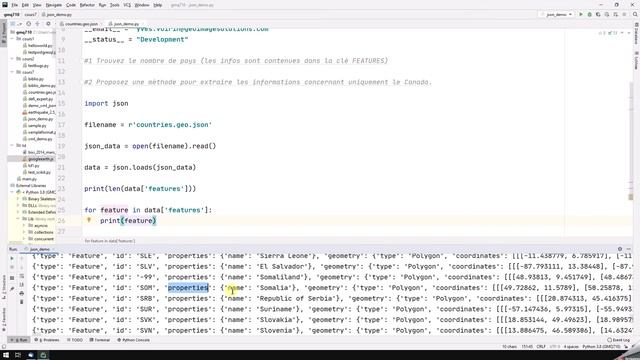This screenshot has width=640, height=360.
Task: Expand the collections folder
Action: coord(24,232)
